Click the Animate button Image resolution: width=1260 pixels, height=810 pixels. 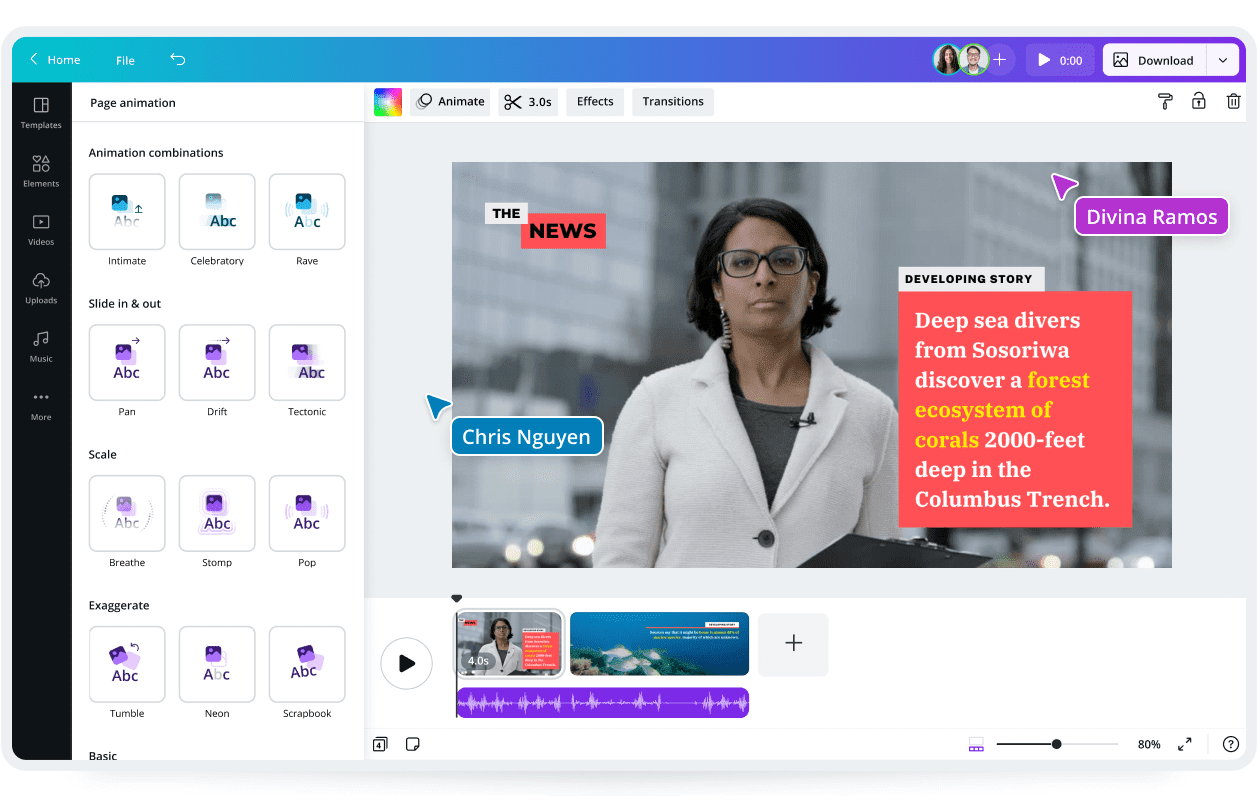coord(450,101)
